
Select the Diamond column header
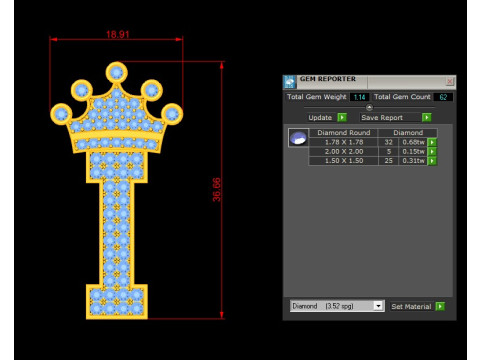(408, 133)
